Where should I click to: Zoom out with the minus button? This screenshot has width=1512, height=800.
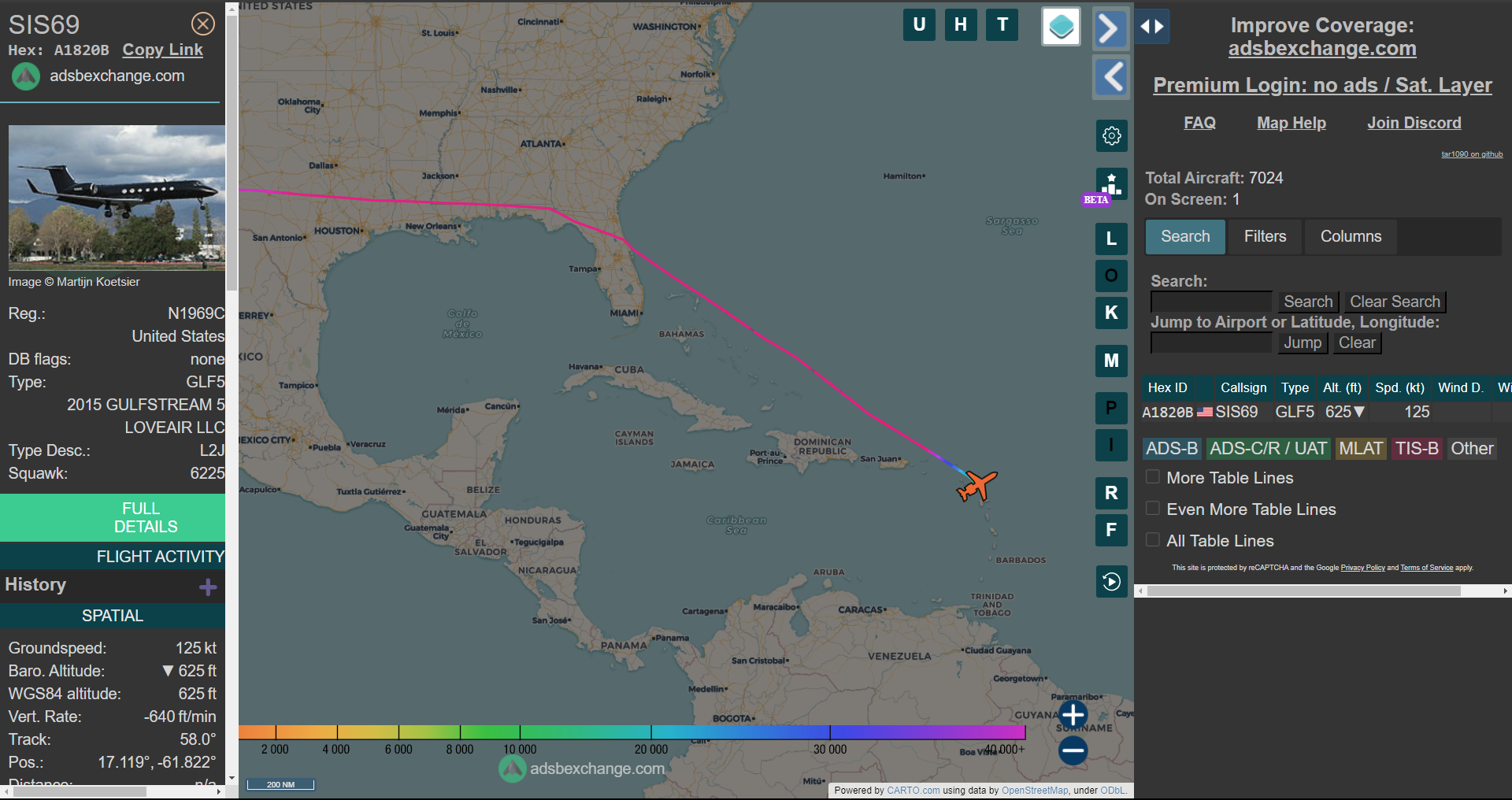click(x=1073, y=750)
